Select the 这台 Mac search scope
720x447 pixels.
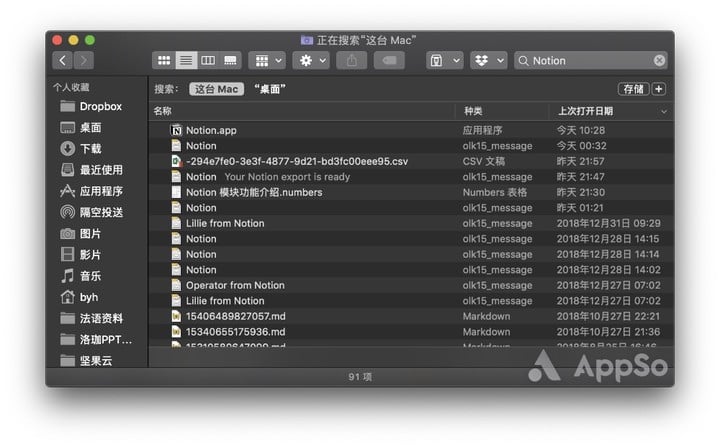tap(216, 89)
